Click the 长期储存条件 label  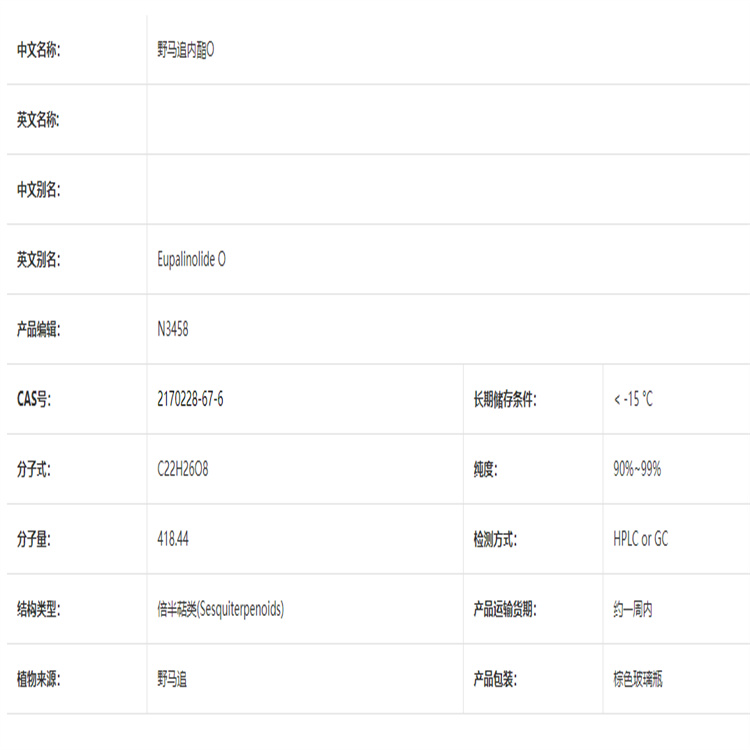[x=505, y=400]
